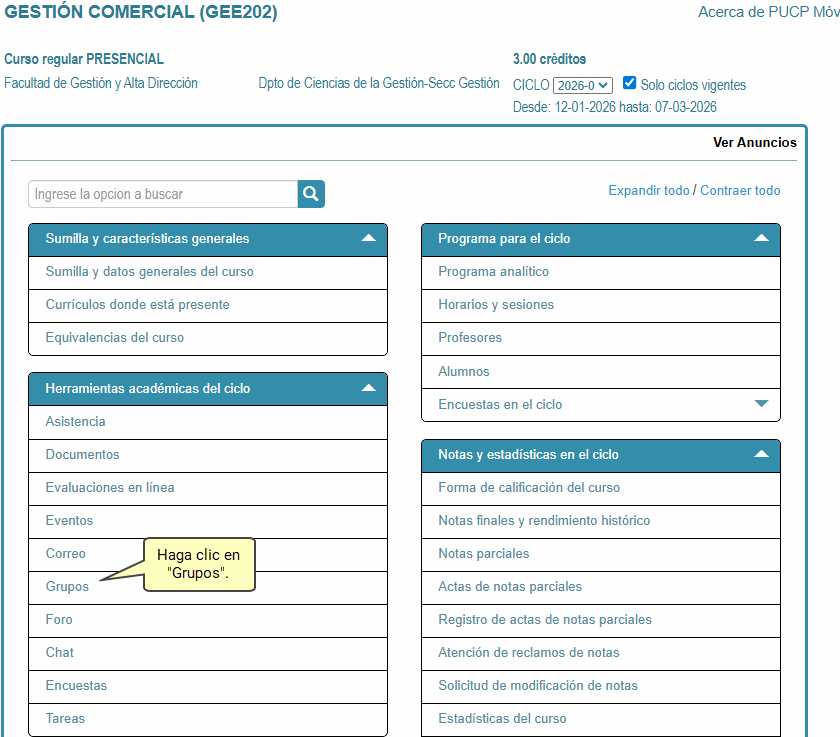Click the Expandir todo link

click(648, 190)
